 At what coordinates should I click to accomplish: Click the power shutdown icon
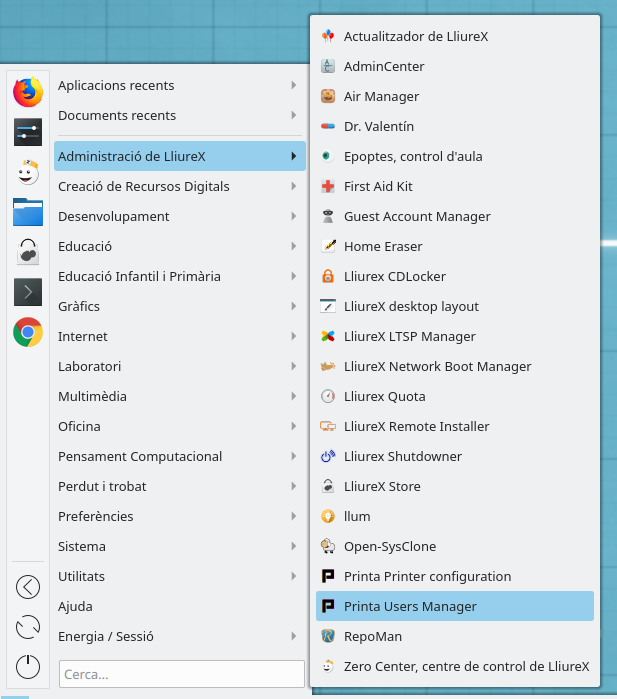click(x=28, y=666)
